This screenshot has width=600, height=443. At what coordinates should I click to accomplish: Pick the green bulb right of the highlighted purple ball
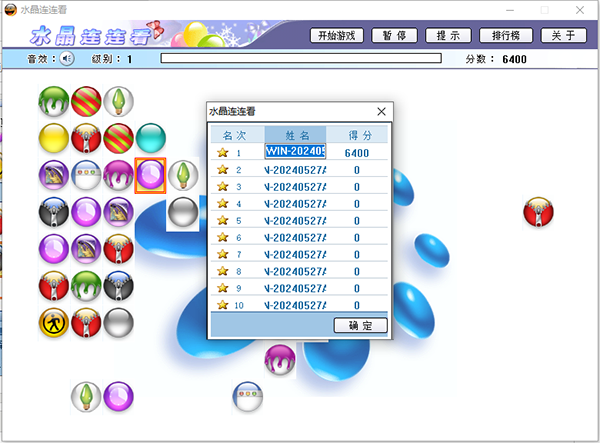pyautogui.click(x=183, y=175)
